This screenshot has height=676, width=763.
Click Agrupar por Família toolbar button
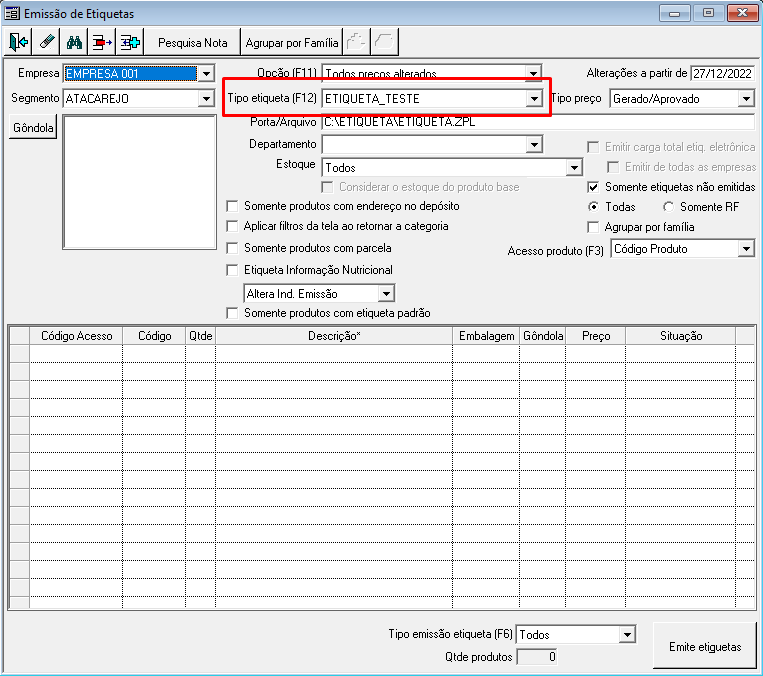(292, 42)
